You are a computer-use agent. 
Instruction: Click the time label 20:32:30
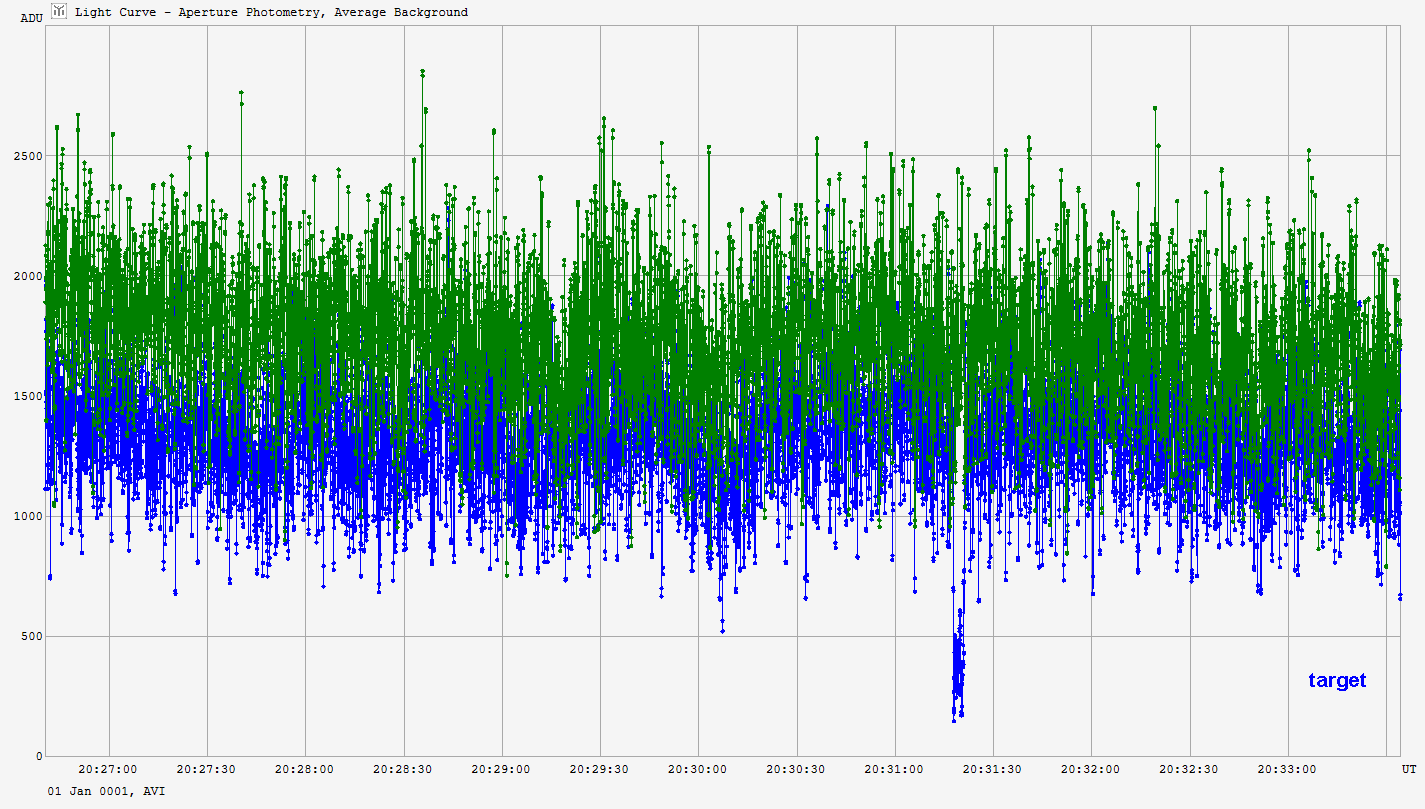click(x=1190, y=769)
